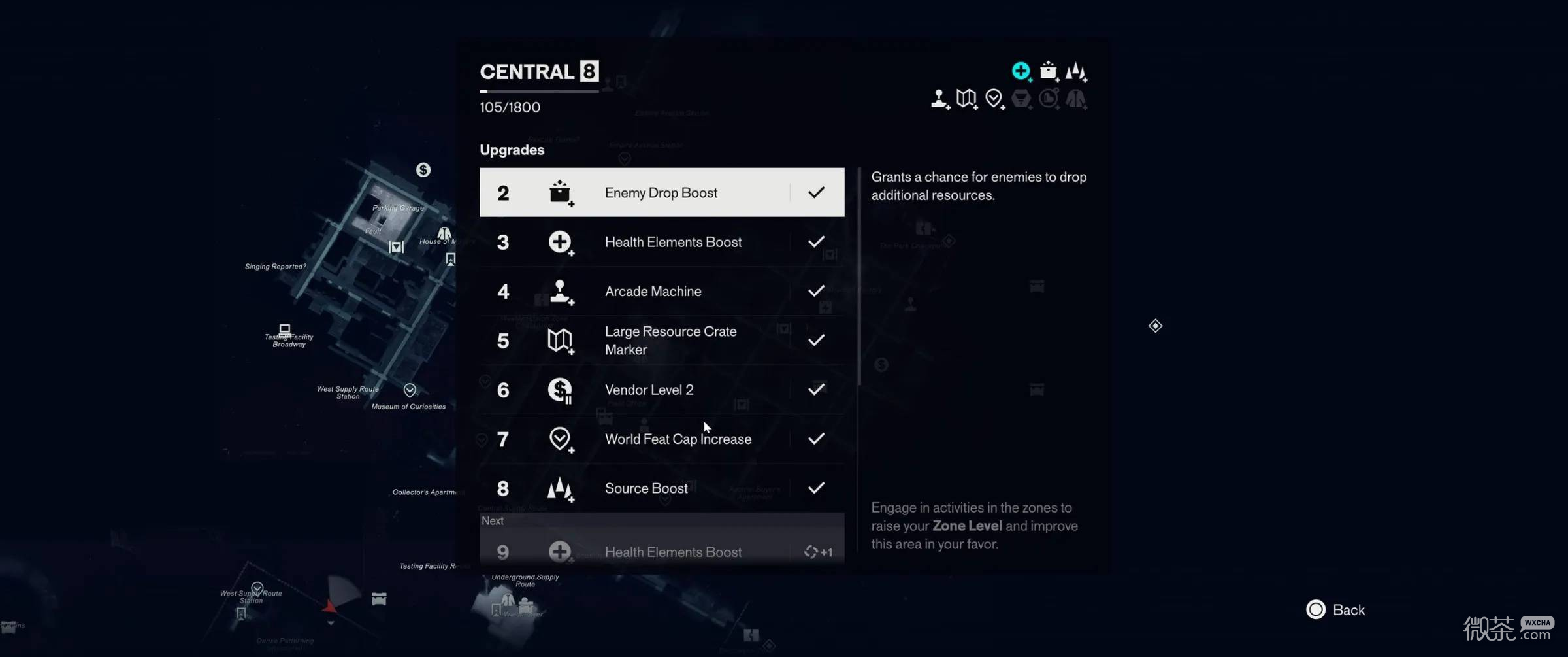The width and height of the screenshot is (1568, 657).
Task: Select the Source Boost upgrade
Action: tap(662, 488)
